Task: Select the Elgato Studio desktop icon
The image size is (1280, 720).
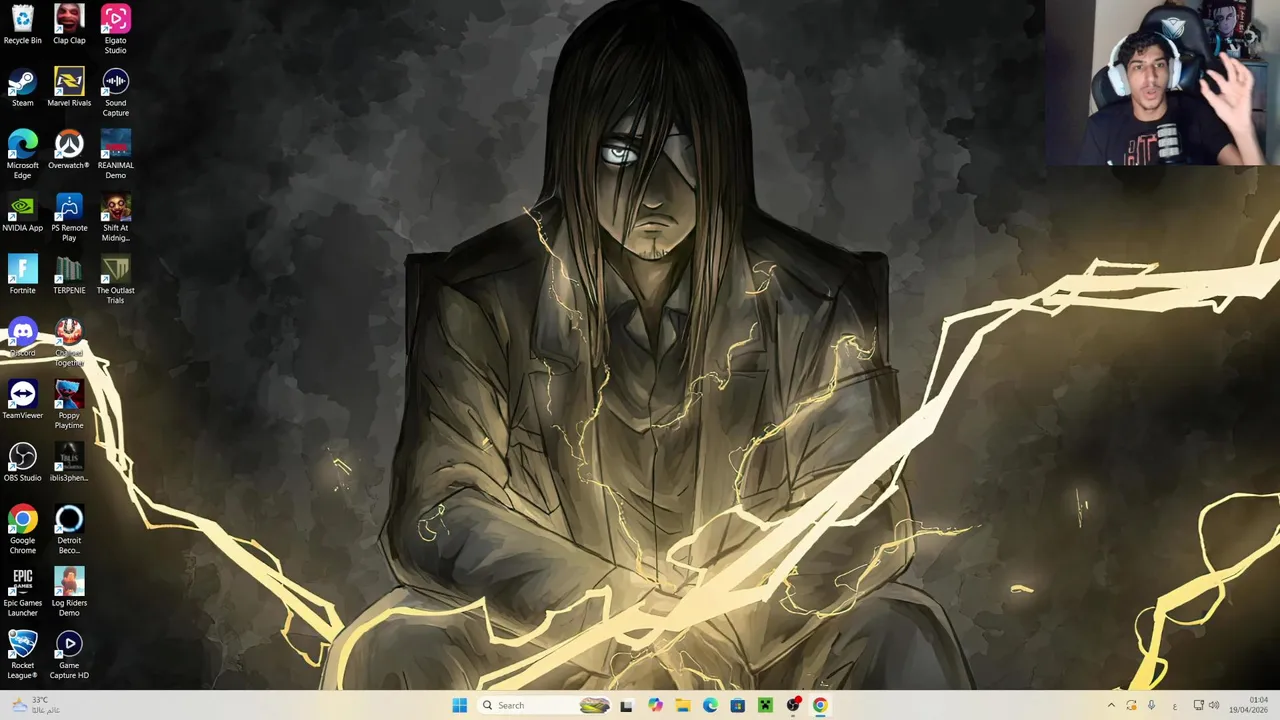Action: click(115, 30)
